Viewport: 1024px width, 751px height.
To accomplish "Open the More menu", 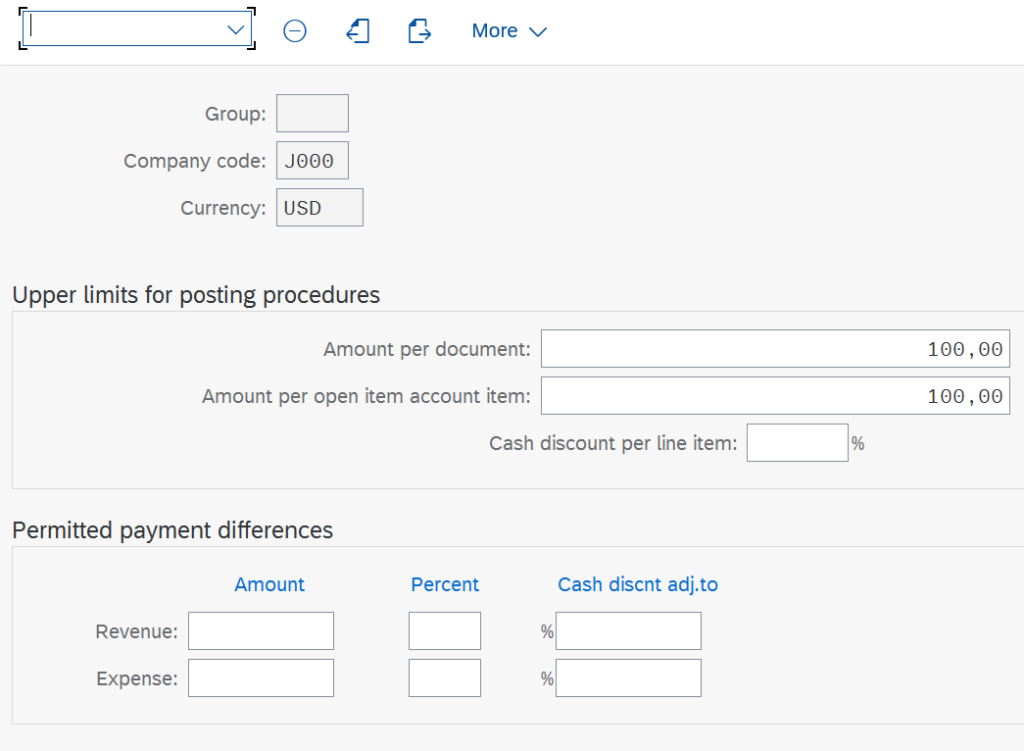I will pyautogui.click(x=509, y=31).
